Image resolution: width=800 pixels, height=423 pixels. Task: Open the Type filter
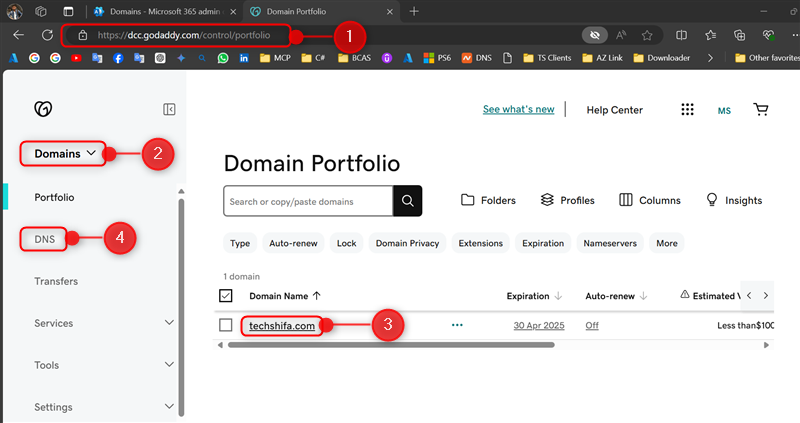240,243
